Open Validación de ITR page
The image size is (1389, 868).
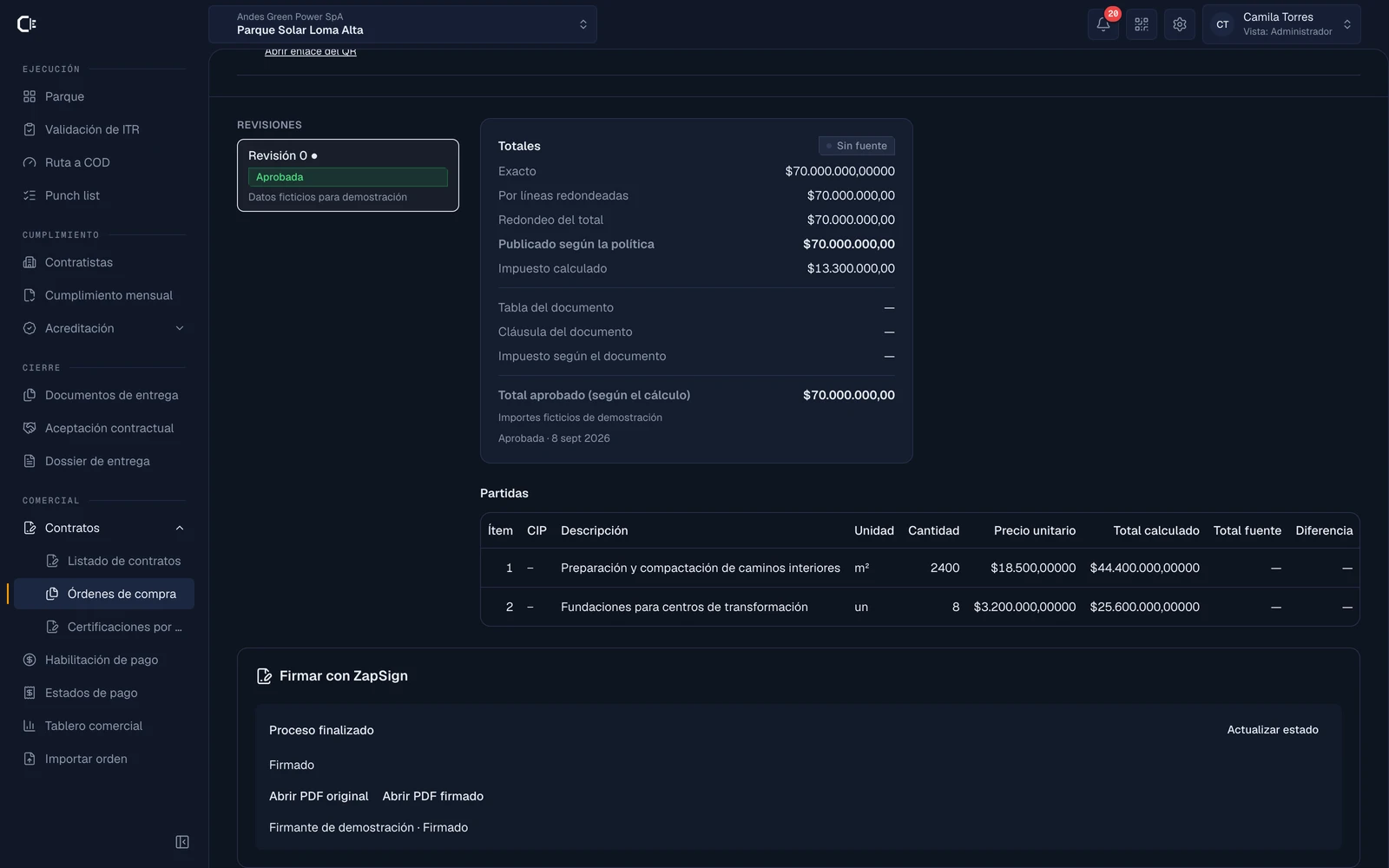pyautogui.click(x=104, y=129)
